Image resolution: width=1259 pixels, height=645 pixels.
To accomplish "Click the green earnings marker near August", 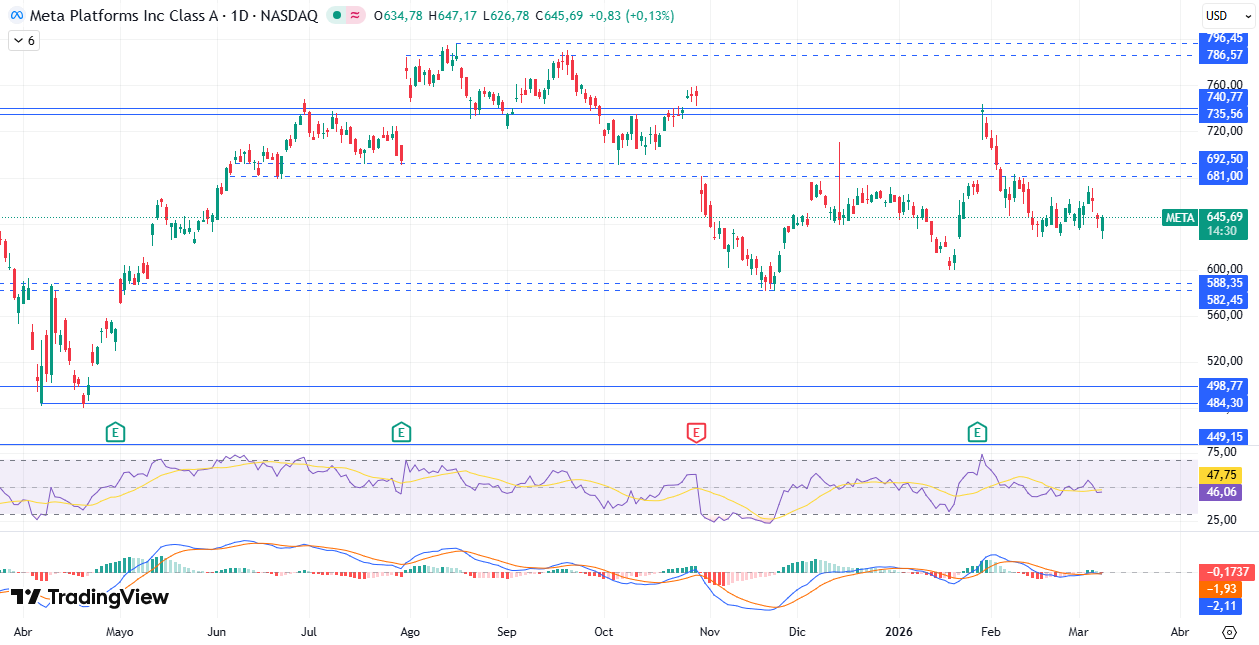I will point(400,432).
